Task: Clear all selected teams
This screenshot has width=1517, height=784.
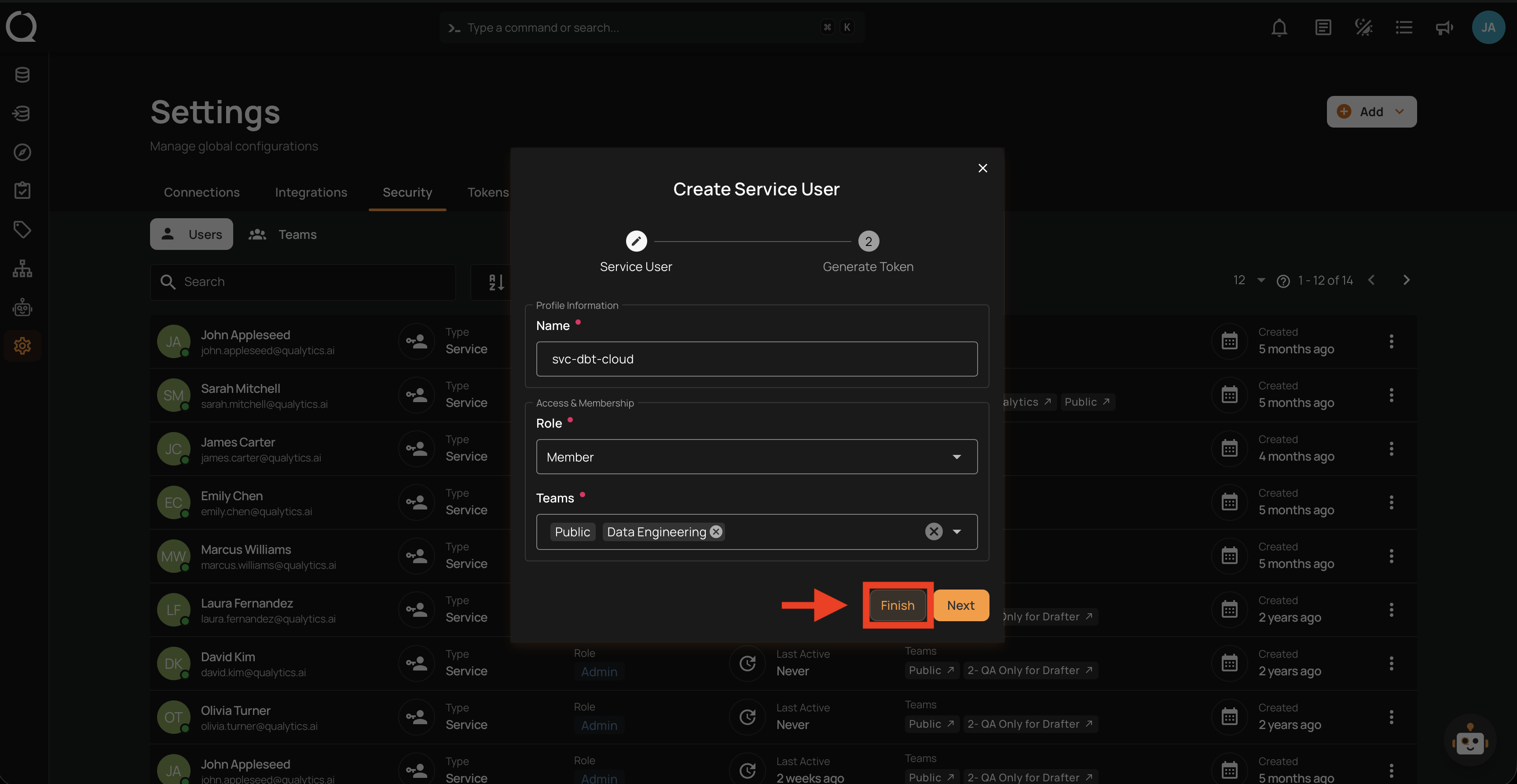Action: point(934,532)
